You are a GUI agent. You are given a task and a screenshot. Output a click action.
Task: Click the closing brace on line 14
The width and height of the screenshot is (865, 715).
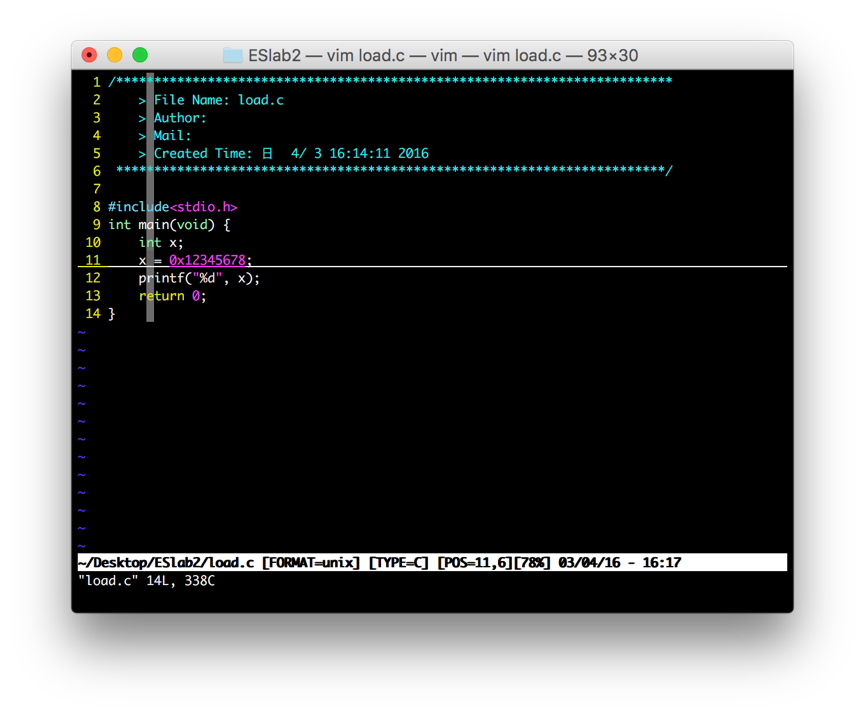point(111,314)
